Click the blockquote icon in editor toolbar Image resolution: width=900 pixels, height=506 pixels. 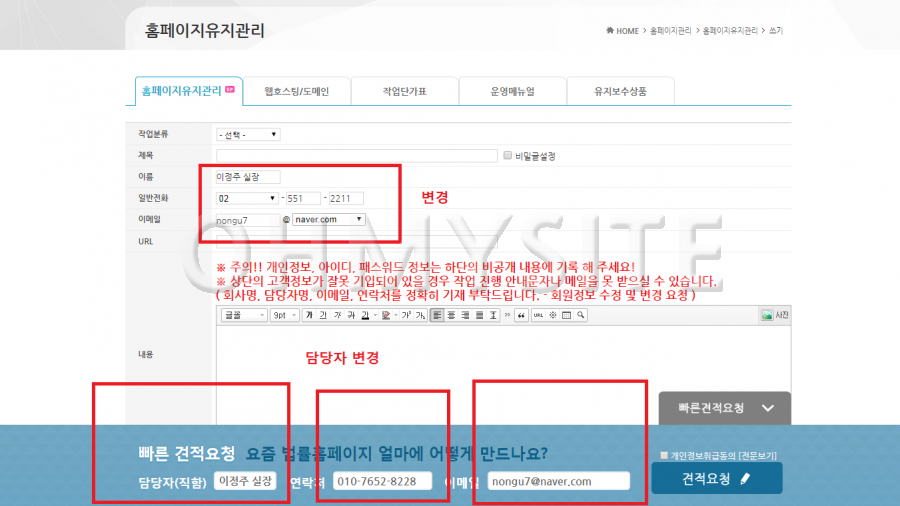(521, 315)
